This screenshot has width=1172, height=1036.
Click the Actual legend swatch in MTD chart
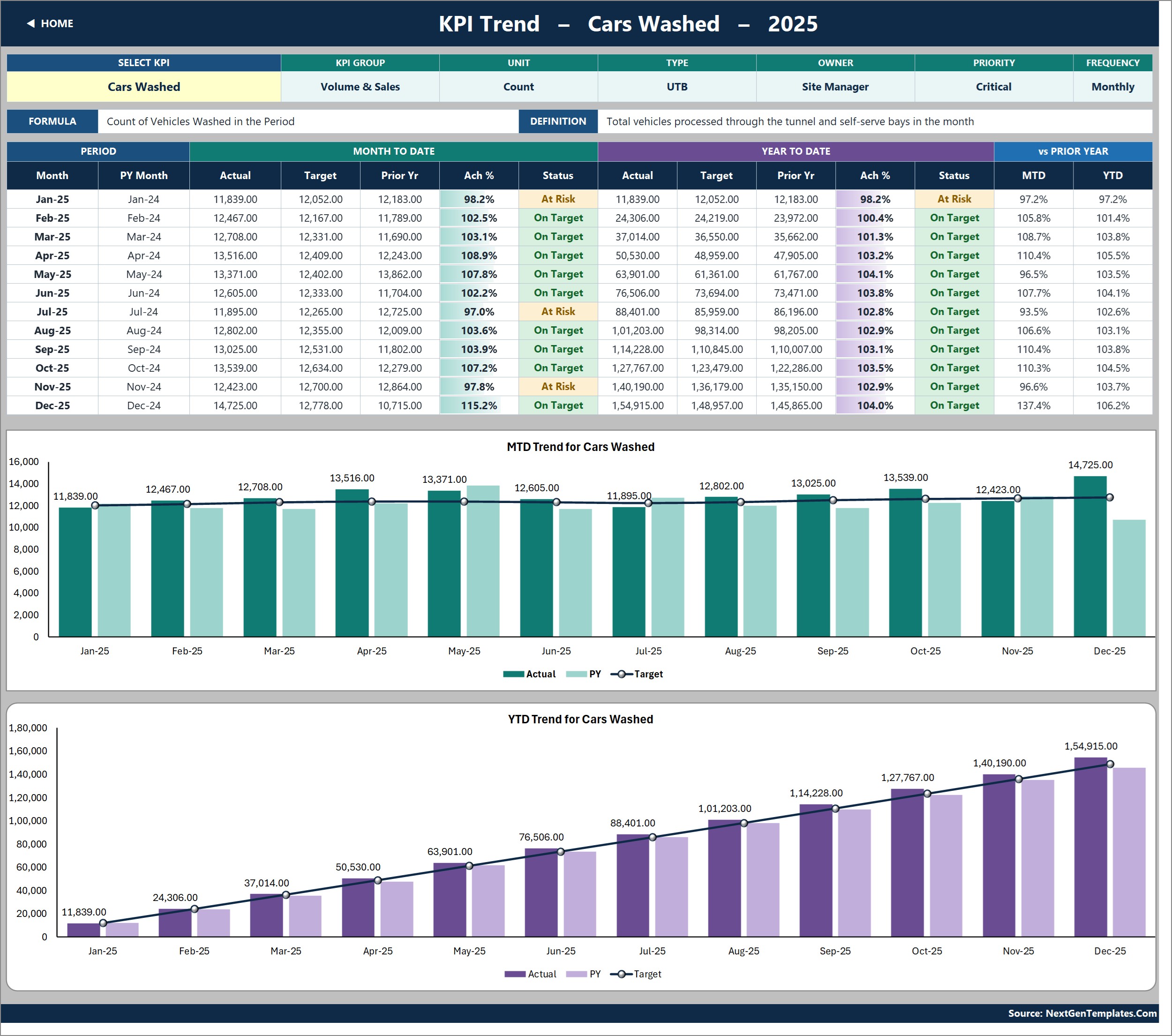(x=513, y=674)
